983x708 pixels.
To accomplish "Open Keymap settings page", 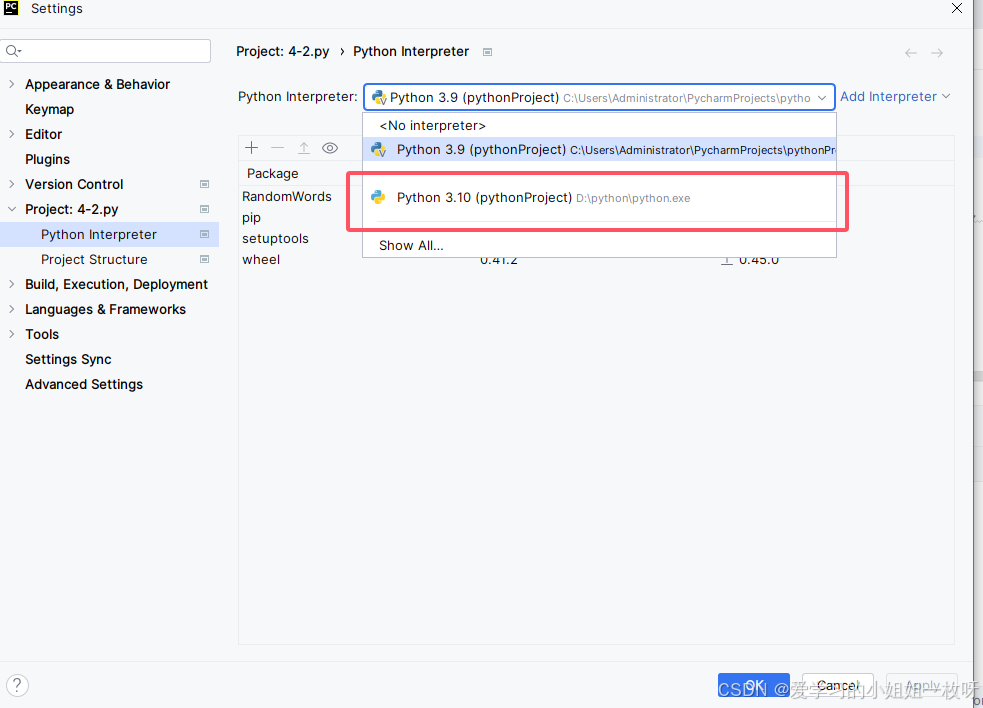I will coord(50,110).
